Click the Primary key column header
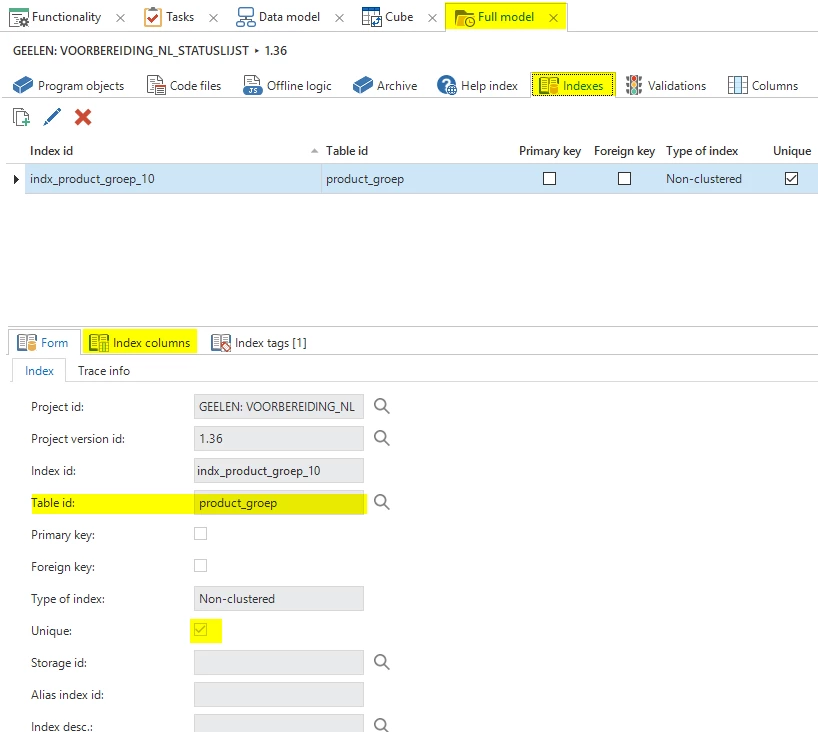 550,151
